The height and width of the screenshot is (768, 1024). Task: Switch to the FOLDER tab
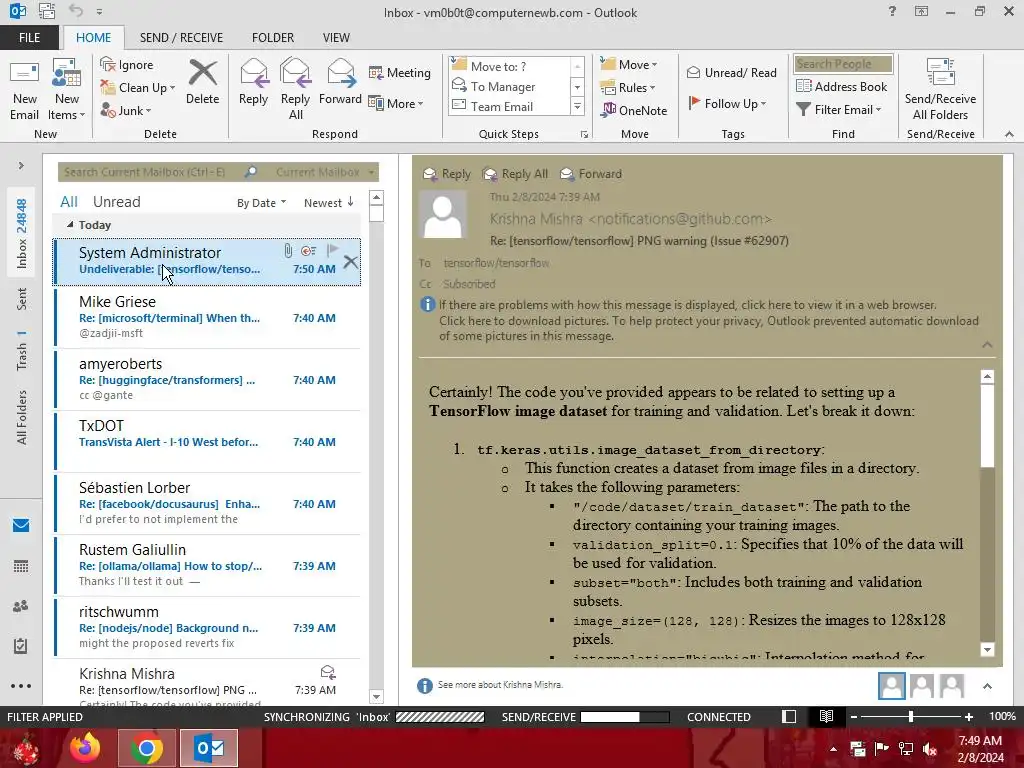pos(273,37)
